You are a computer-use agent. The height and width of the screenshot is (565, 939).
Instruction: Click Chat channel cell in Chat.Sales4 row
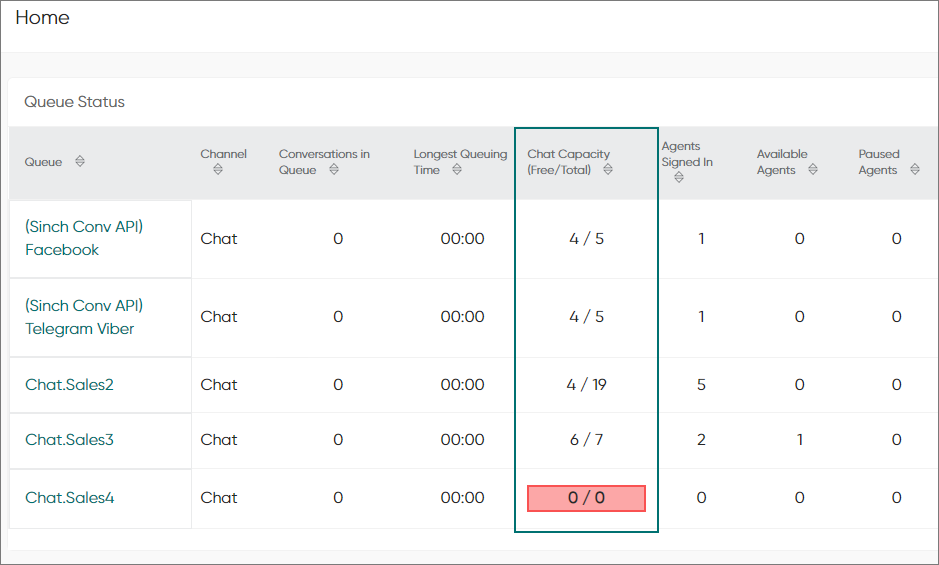click(219, 498)
